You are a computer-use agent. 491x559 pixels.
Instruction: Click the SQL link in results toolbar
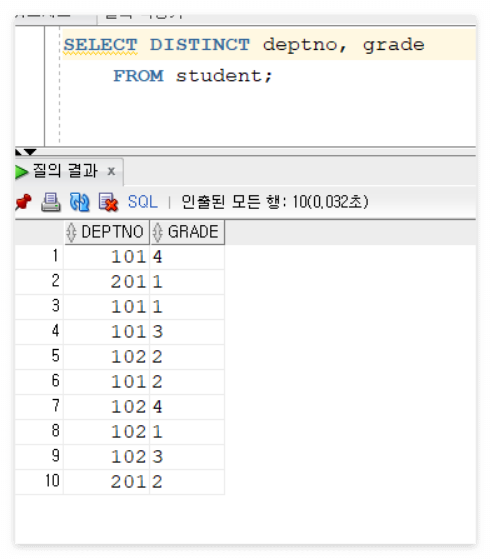[x=143, y=202]
